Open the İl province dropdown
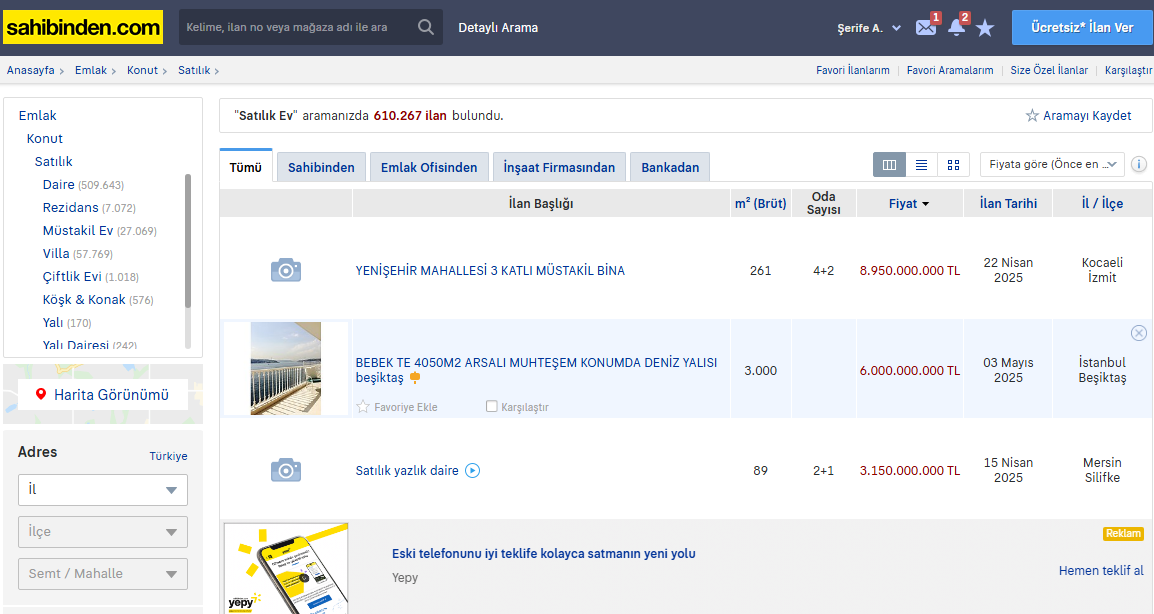The height and width of the screenshot is (614, 1154). point(103,490)
